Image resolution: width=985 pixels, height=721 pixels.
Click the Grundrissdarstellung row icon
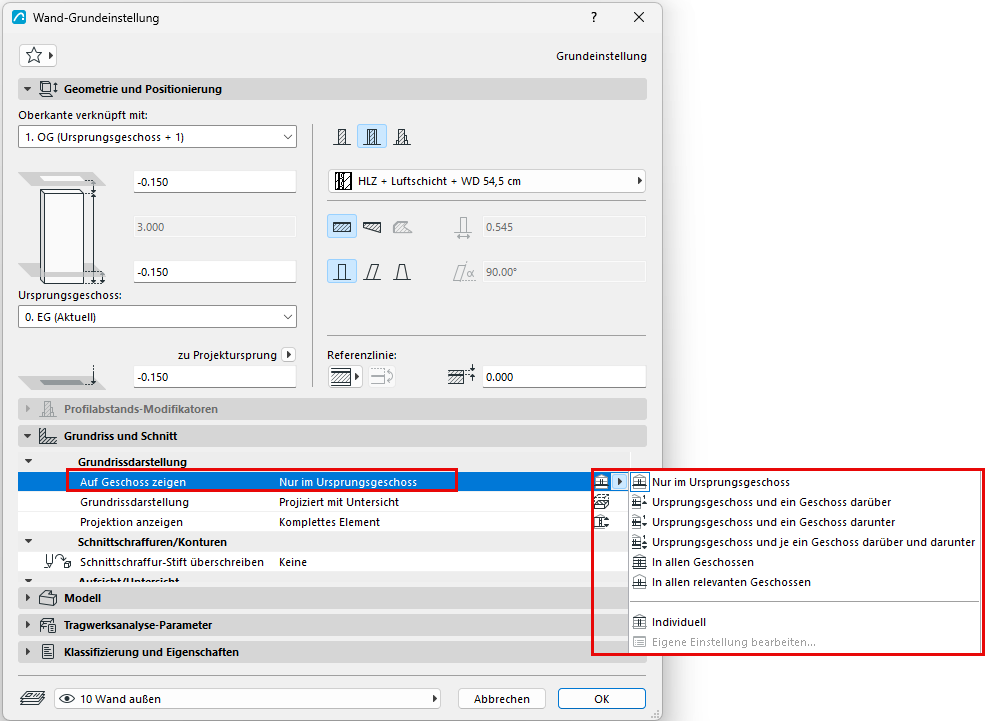tap(601, 502)
